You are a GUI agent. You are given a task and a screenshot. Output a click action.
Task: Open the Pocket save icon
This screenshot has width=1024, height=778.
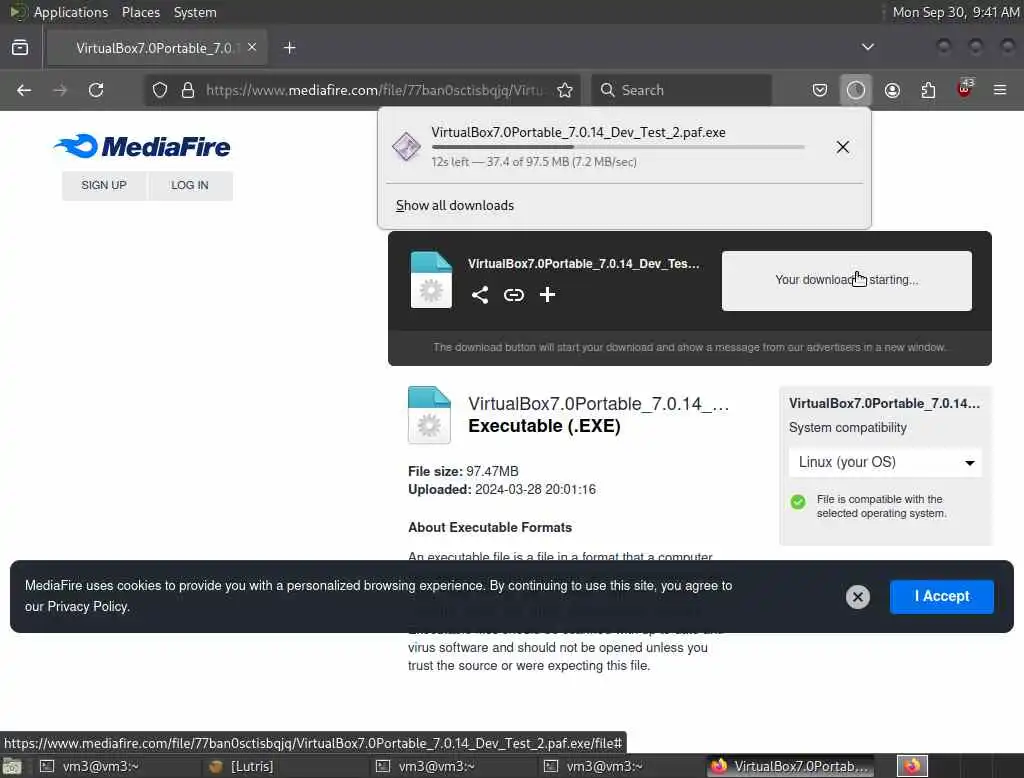point(820,90)
